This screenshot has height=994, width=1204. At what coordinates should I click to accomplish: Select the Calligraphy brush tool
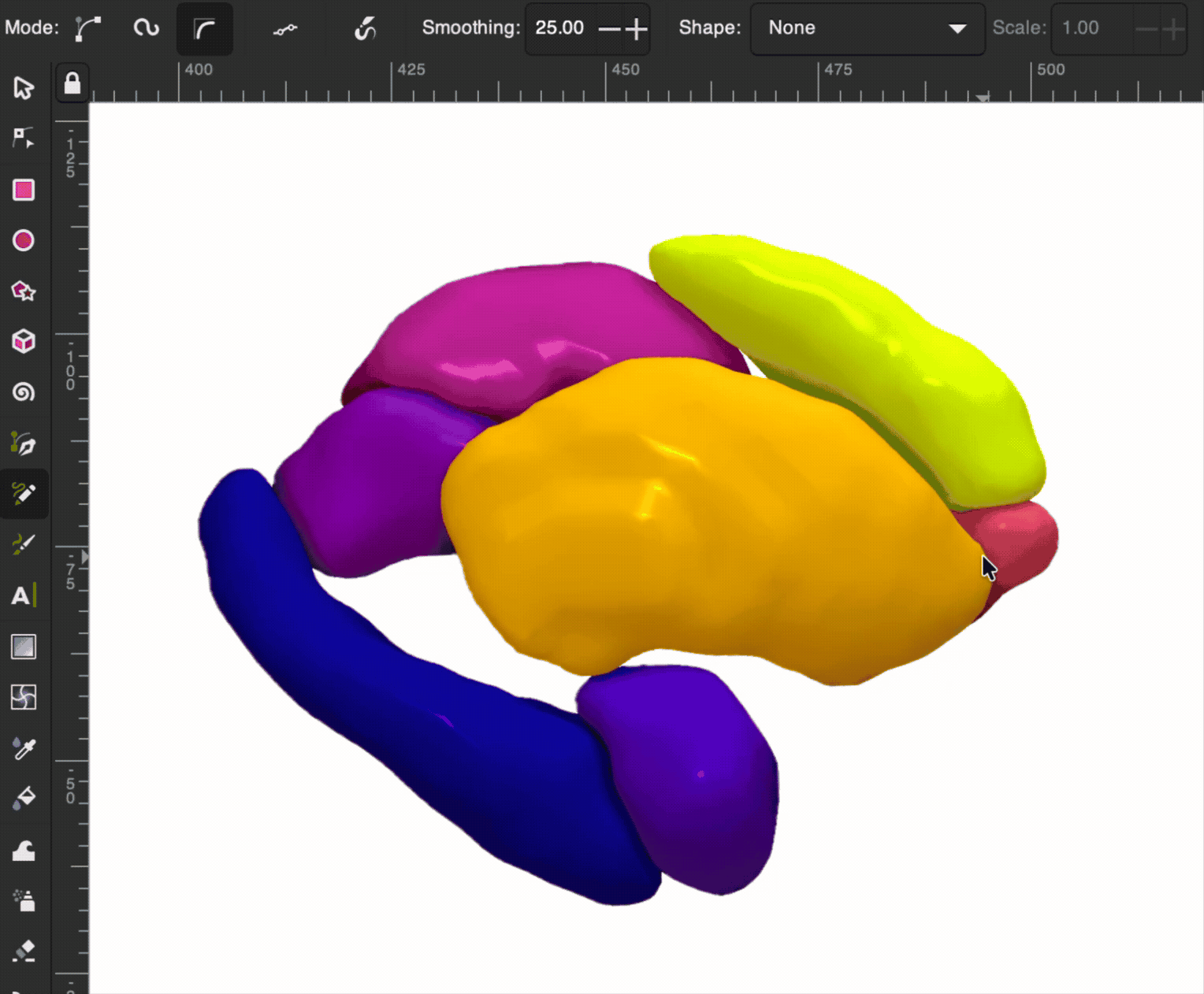[24, 544]
